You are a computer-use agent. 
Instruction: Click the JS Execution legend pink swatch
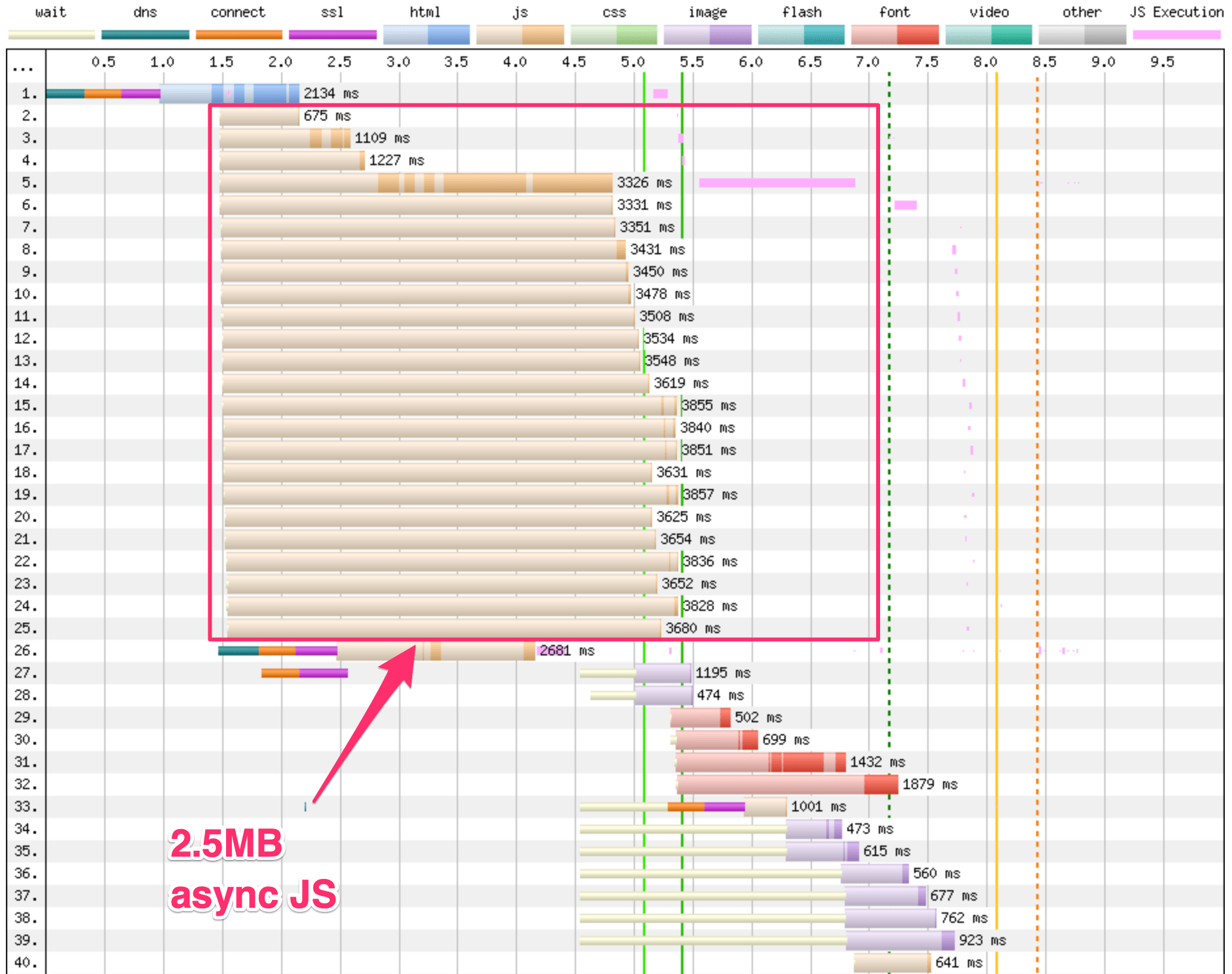coord(1176,35)
